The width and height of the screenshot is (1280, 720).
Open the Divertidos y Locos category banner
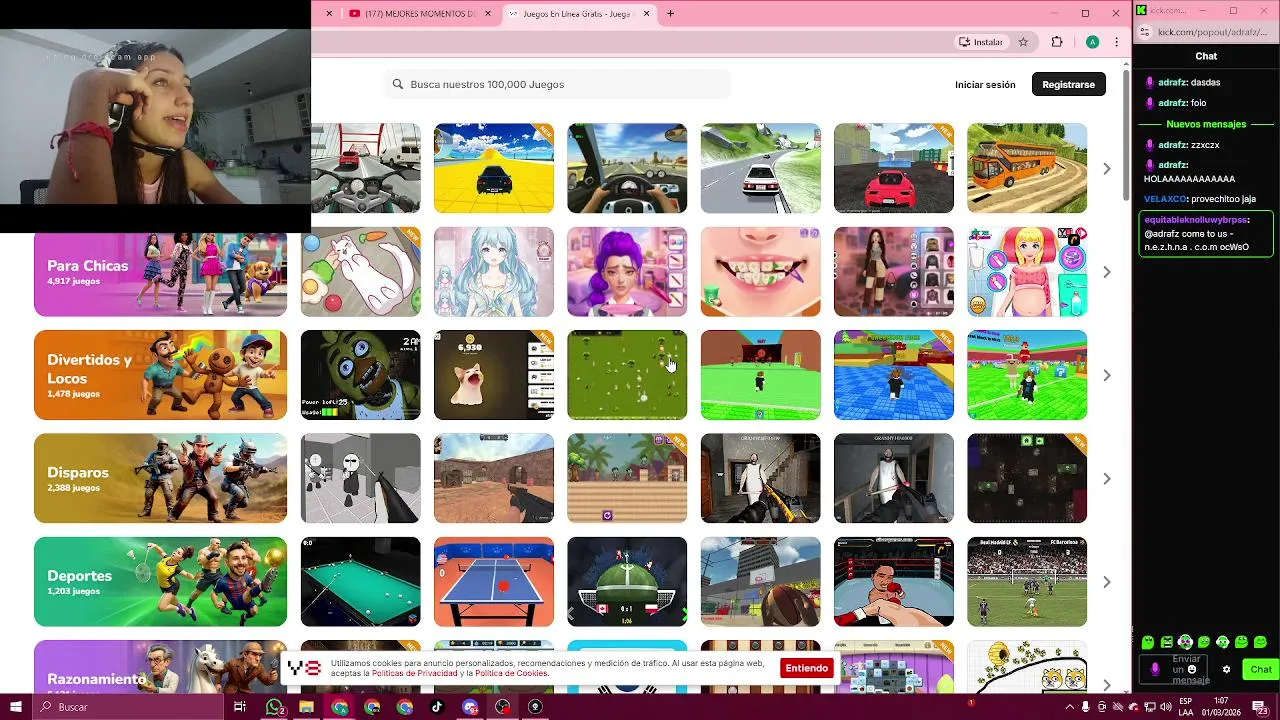tap(160, 375)
